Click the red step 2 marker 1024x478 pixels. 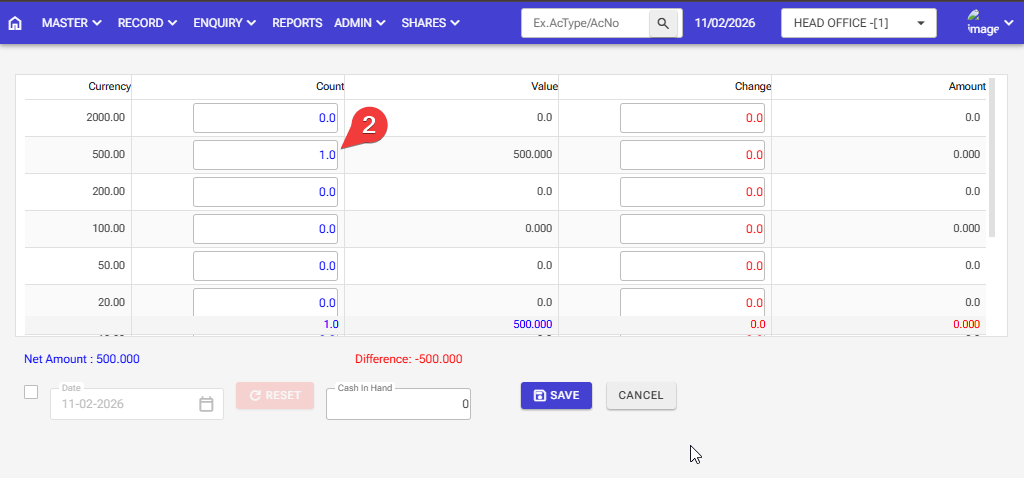369,126
